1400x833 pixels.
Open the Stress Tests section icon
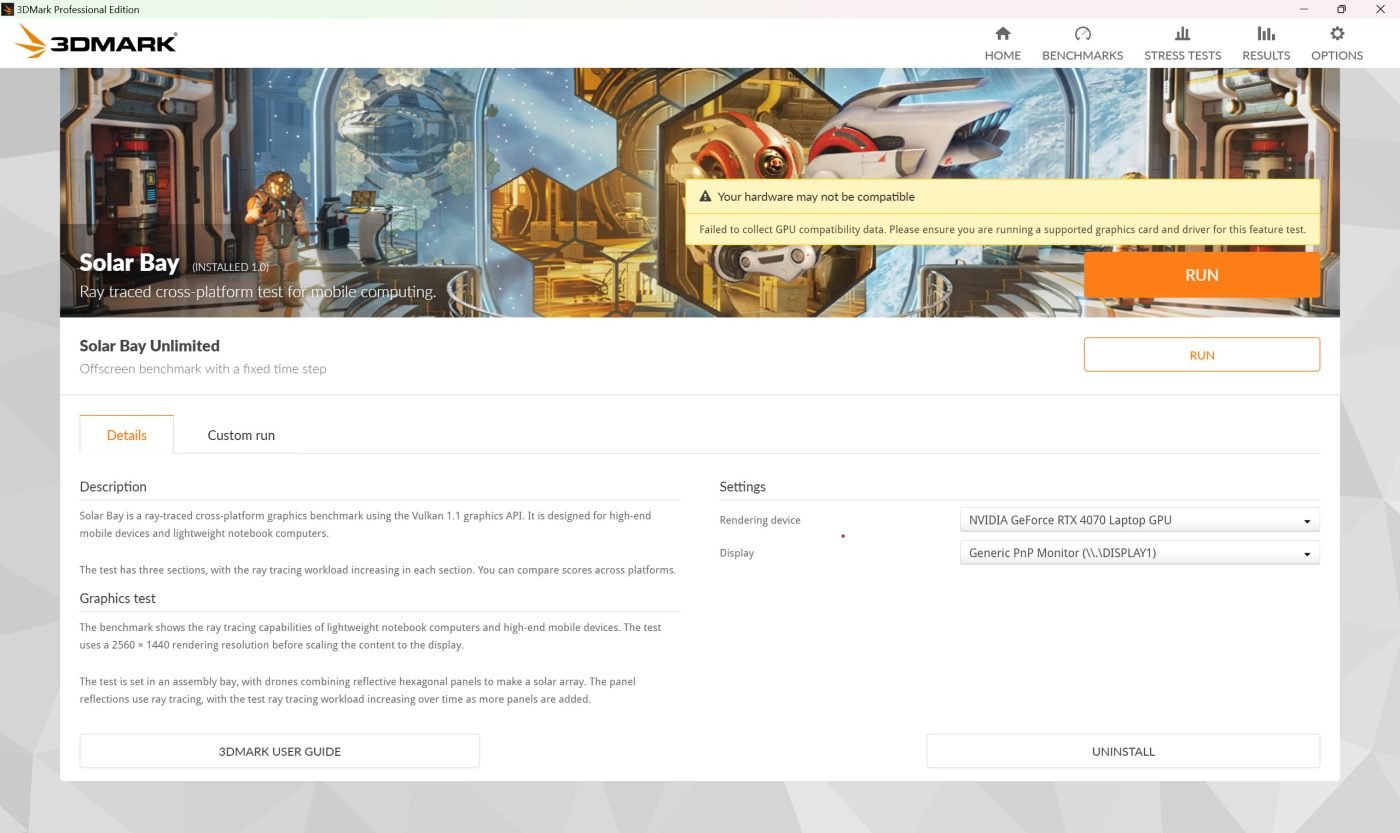pyautogui.click(x=1182, y=33)
